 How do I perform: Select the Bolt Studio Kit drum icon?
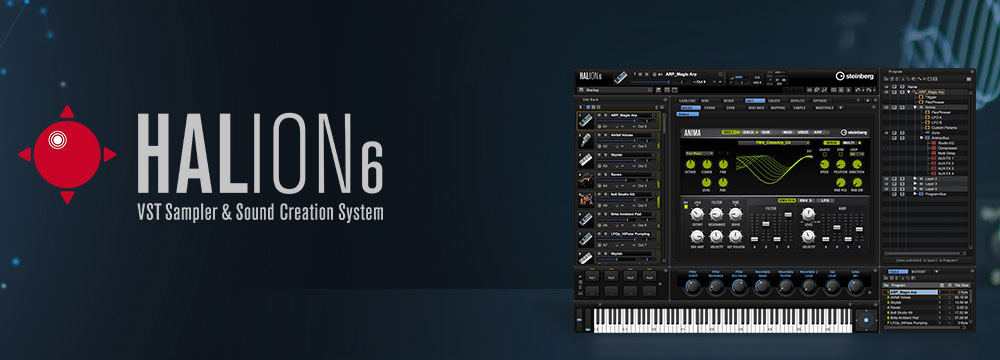[585, 199]
